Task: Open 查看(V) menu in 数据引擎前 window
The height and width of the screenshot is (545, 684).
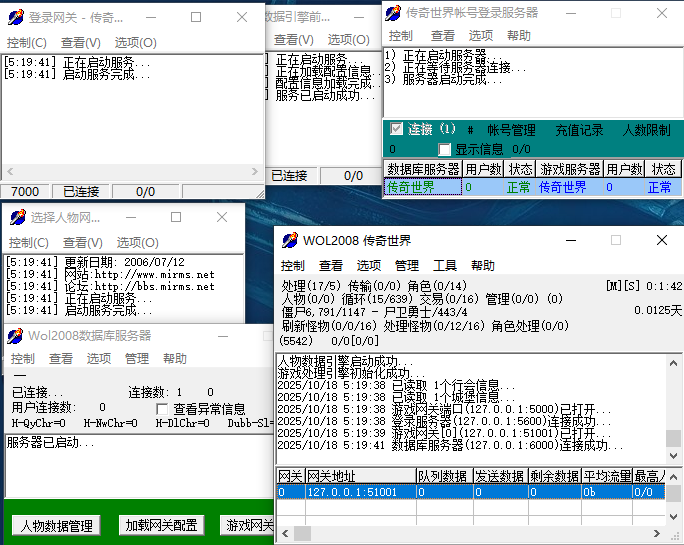Action: coord(294,40)
